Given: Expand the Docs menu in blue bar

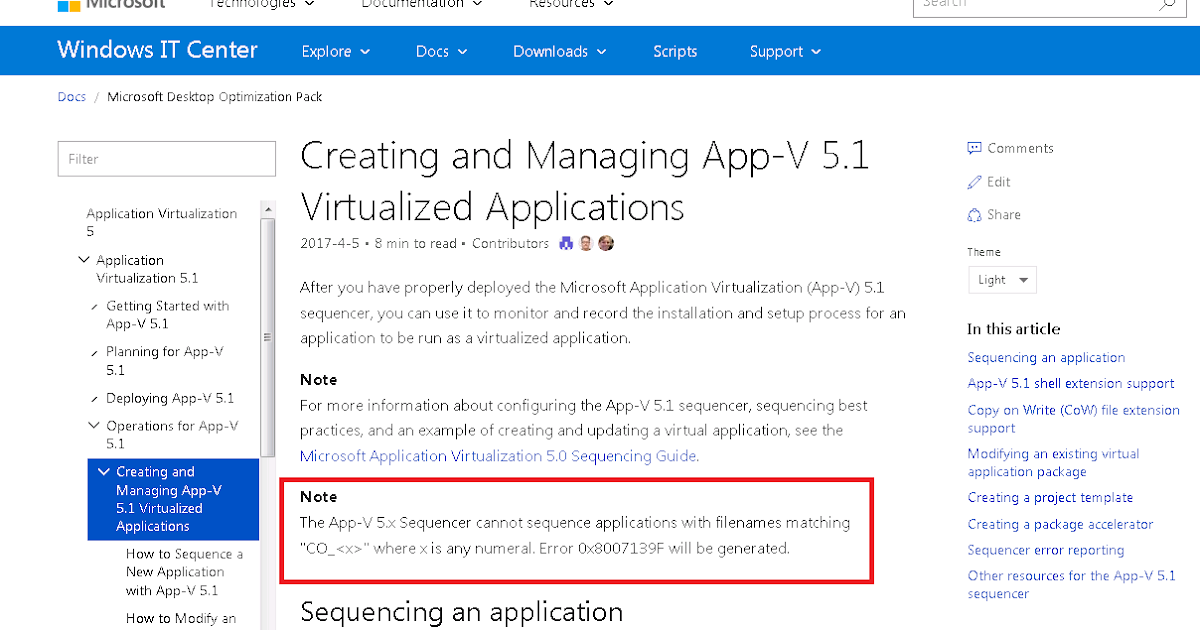Looking at the screenshot, I should point(440,51).
